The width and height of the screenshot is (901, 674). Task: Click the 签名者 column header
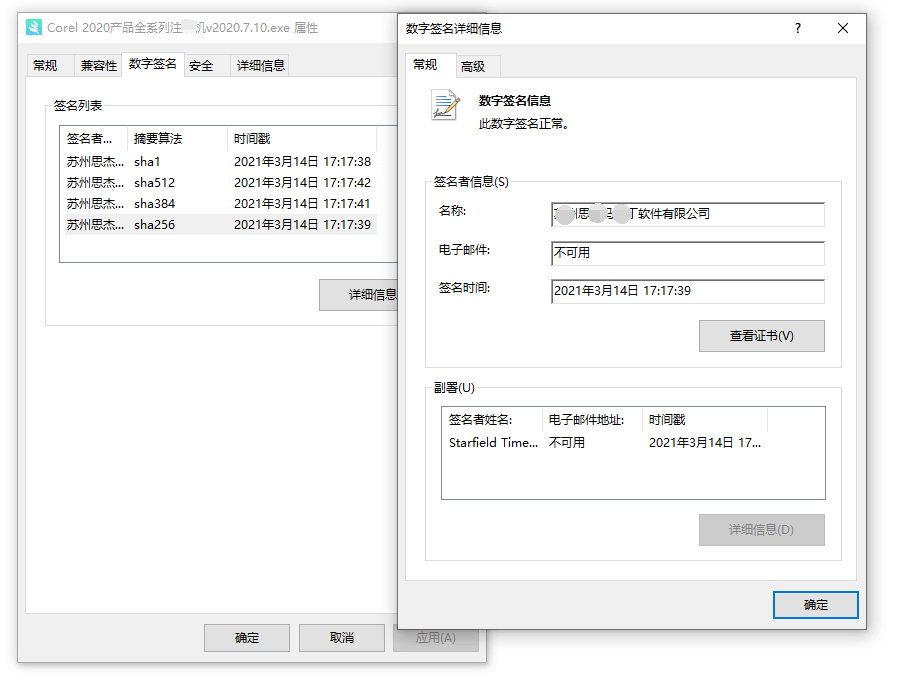pyautogui.click(x=94, y=138)
